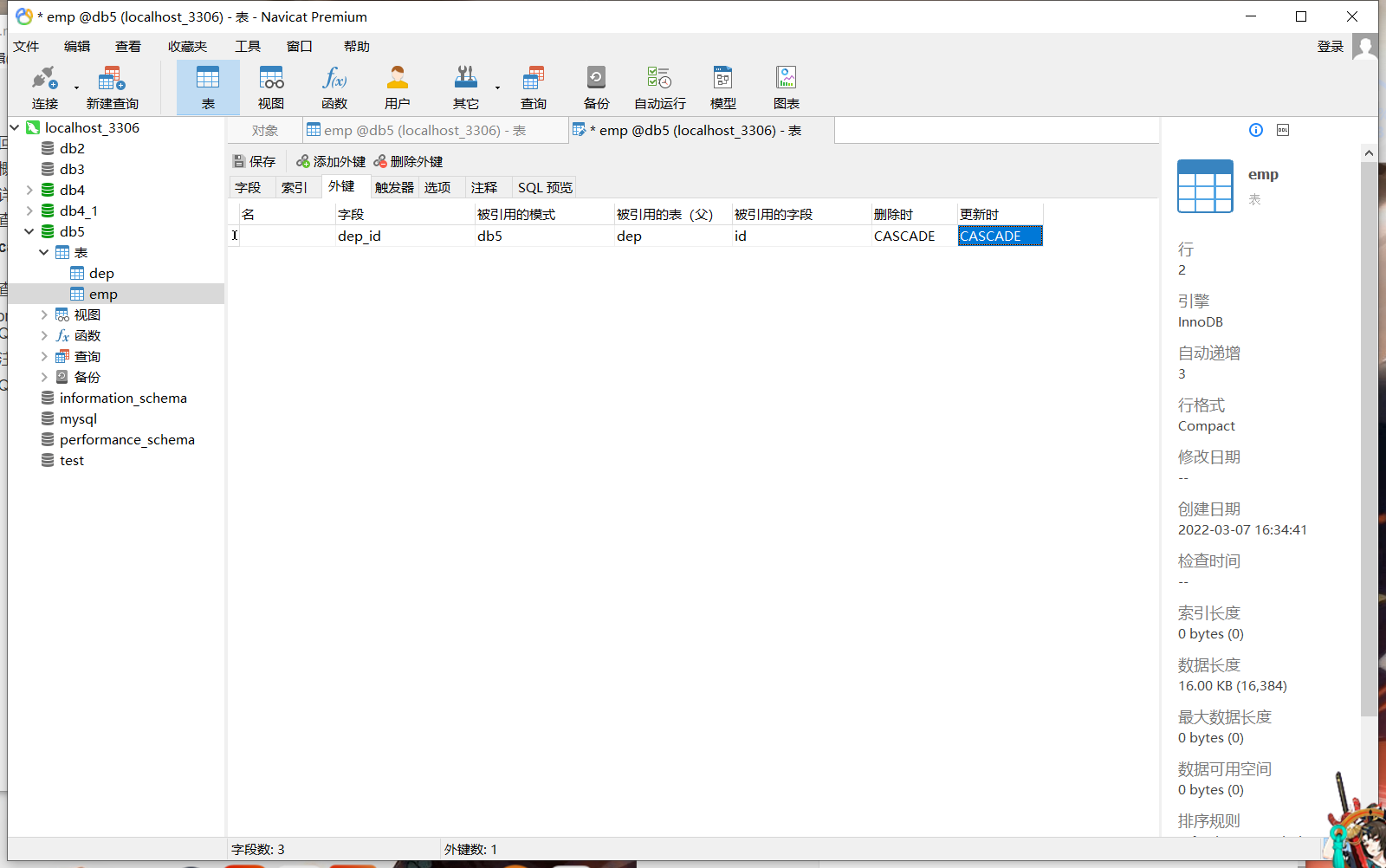Open the 备份 (Backup) toolbar icon
1386x868 pixels.
[596, 87]
